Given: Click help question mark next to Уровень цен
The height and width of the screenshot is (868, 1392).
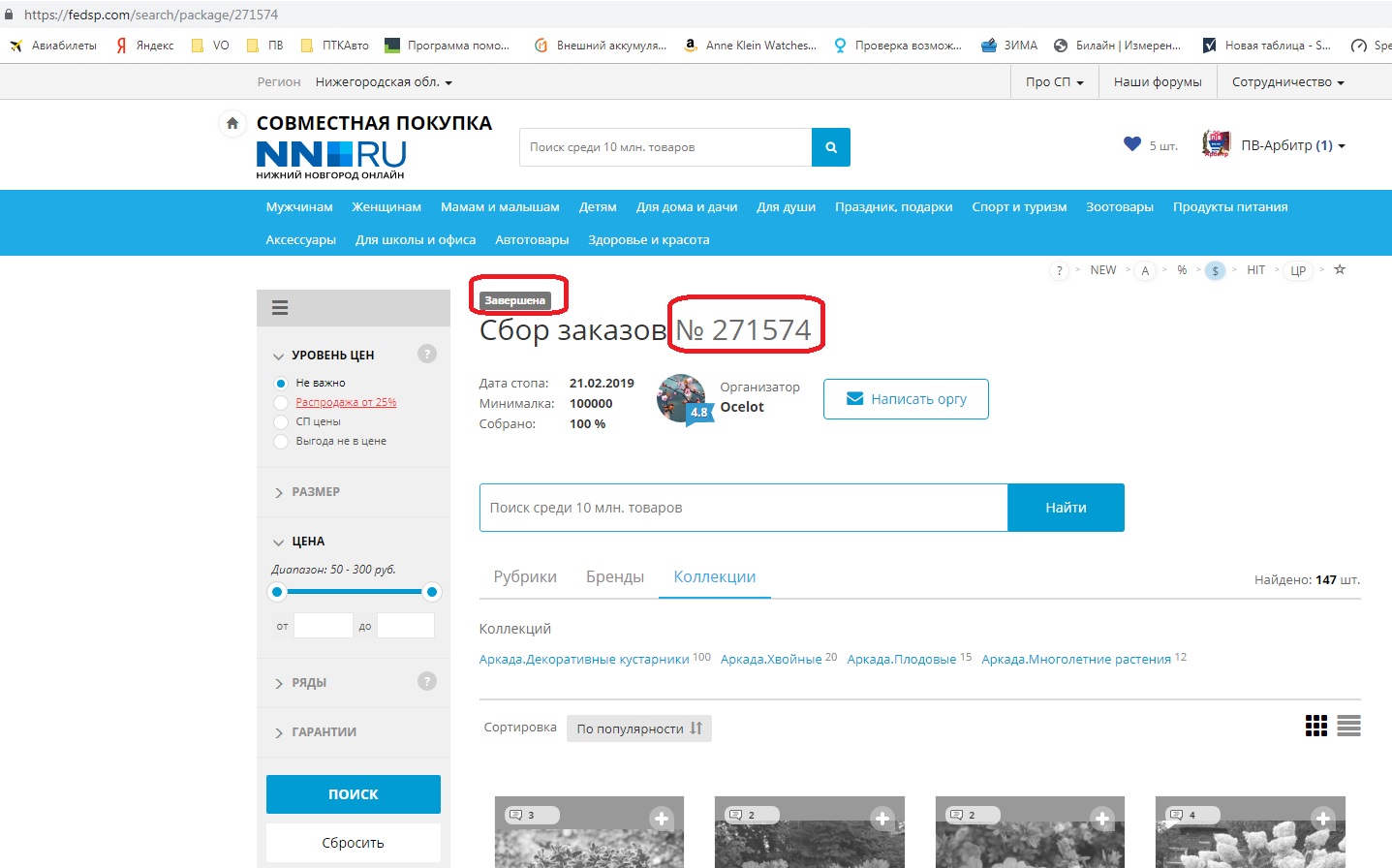Looking at the screenshot, I should click(x=426, y=354).
